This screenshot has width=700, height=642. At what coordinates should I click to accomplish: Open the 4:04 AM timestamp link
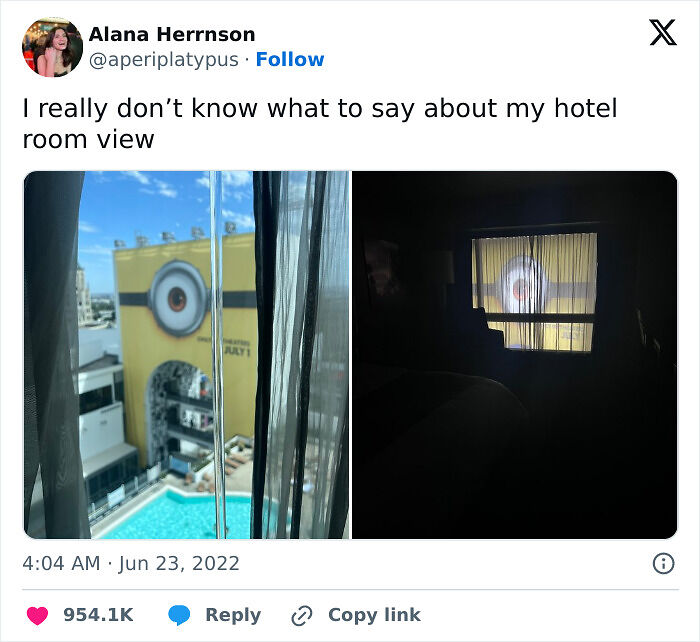tap(61, 563)
